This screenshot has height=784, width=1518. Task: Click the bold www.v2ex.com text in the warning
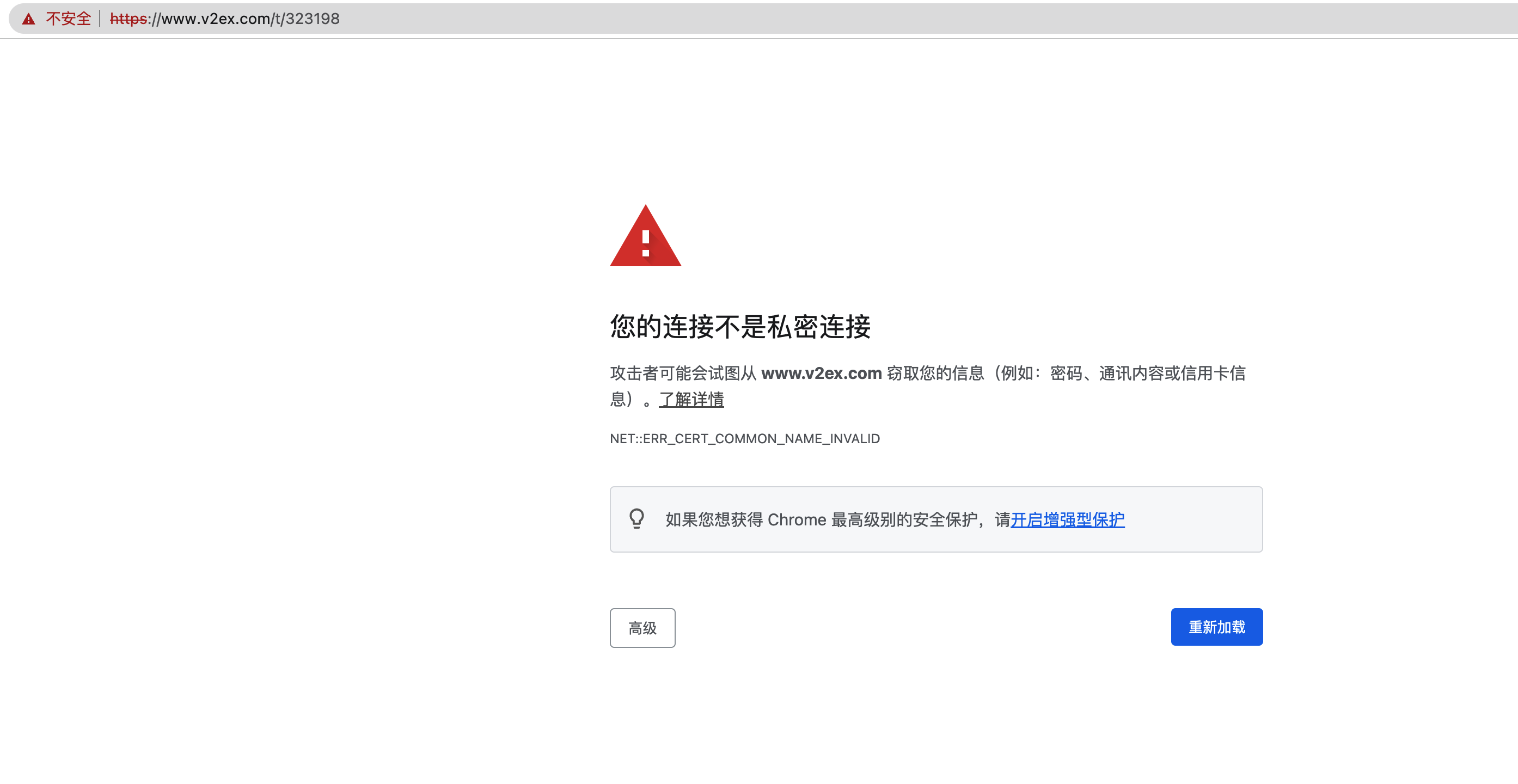click(x=821, y=373)
